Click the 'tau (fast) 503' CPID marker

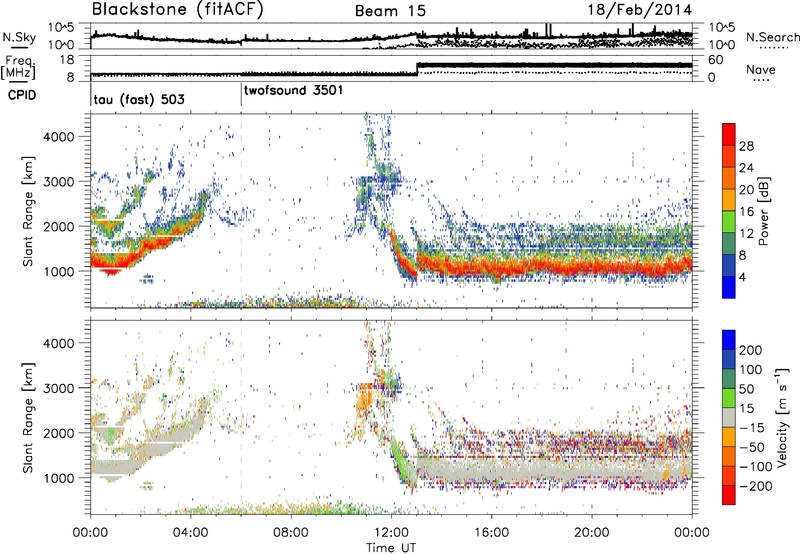pyautogui.click(x=139, y=99)
